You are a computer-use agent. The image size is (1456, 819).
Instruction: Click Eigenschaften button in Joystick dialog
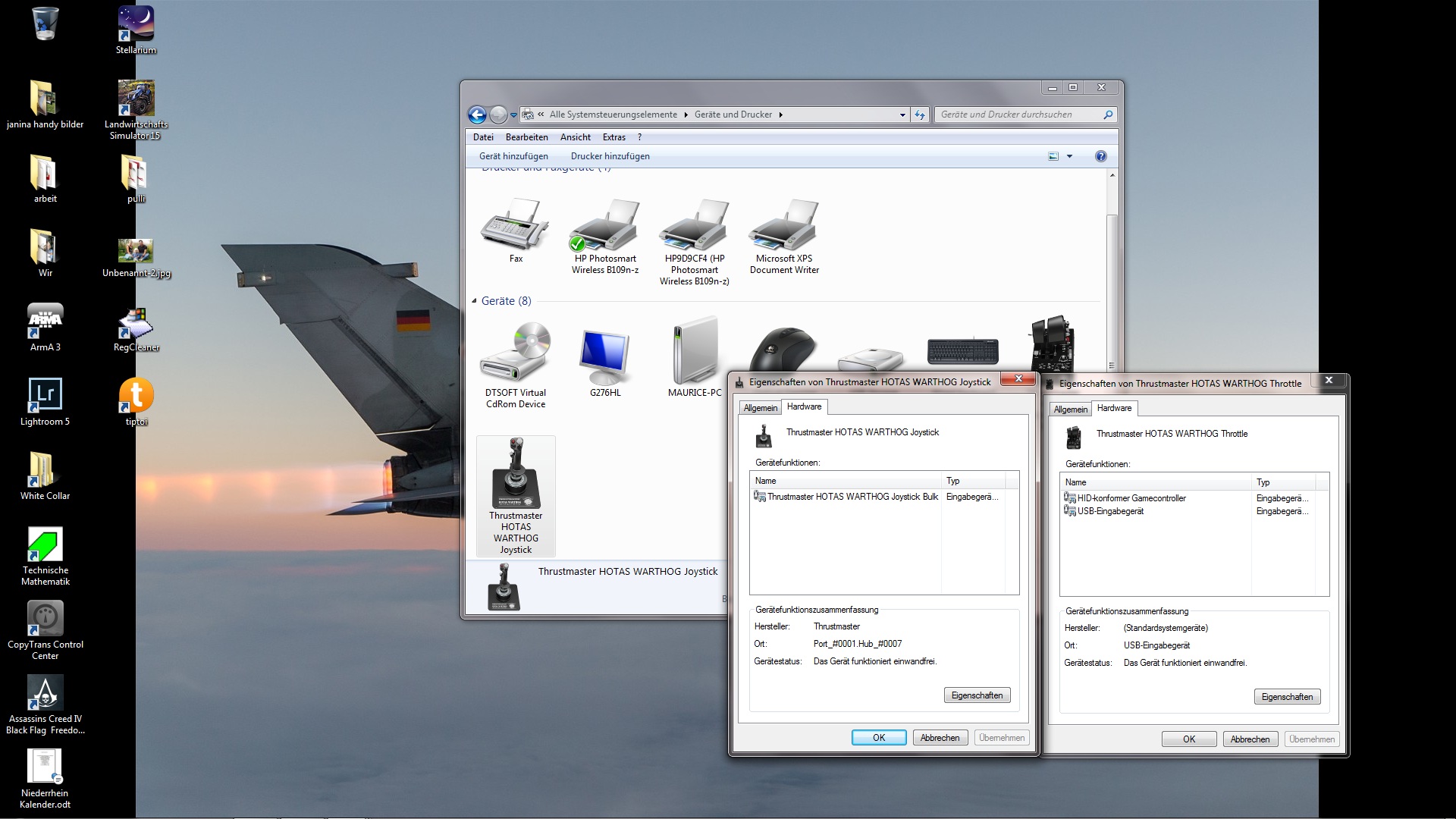pyautogui.click(x=977, y=695)
